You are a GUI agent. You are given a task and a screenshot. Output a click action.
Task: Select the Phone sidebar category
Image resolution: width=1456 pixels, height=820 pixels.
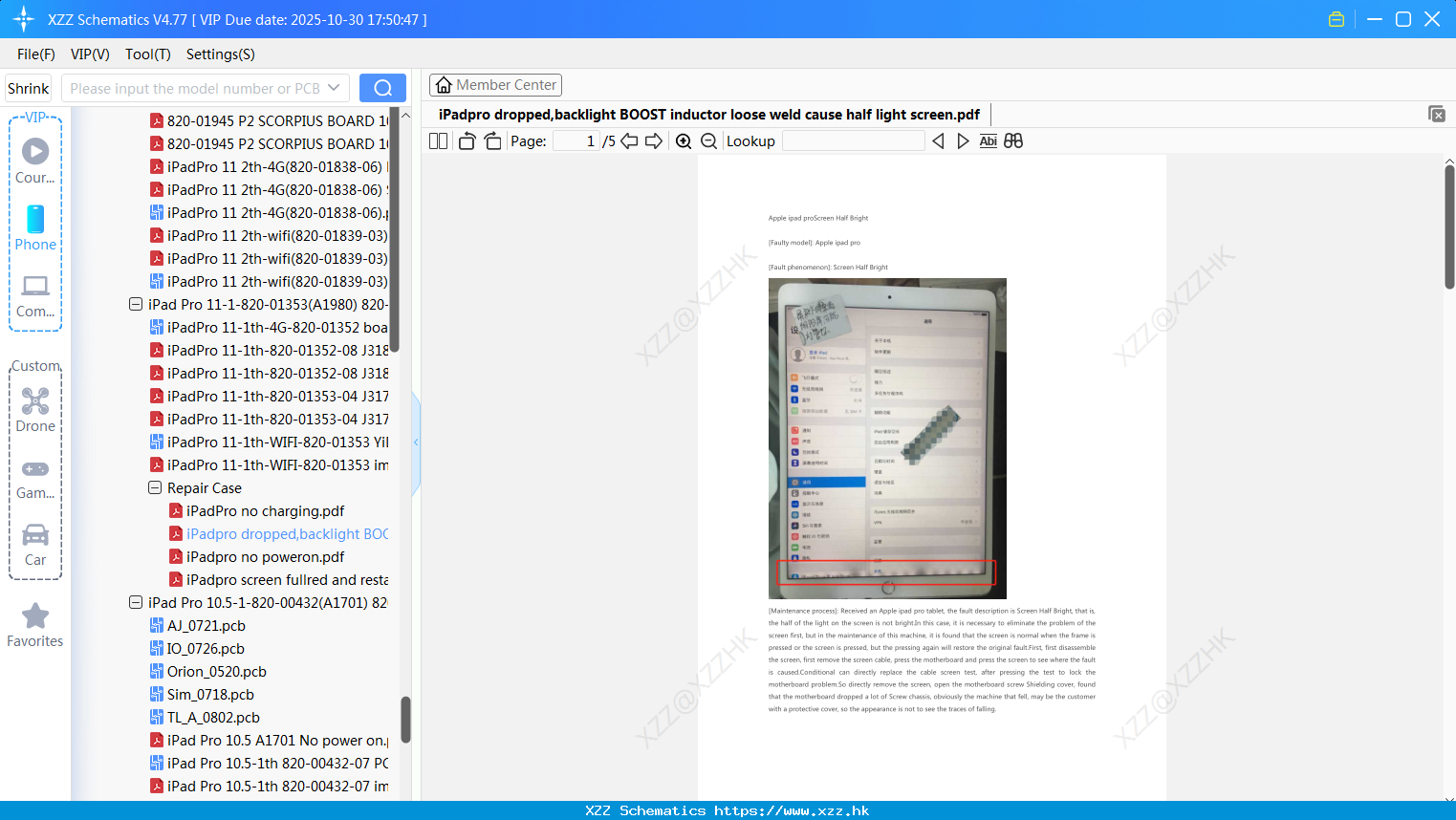pyautogui.click(x=35, y=227)
